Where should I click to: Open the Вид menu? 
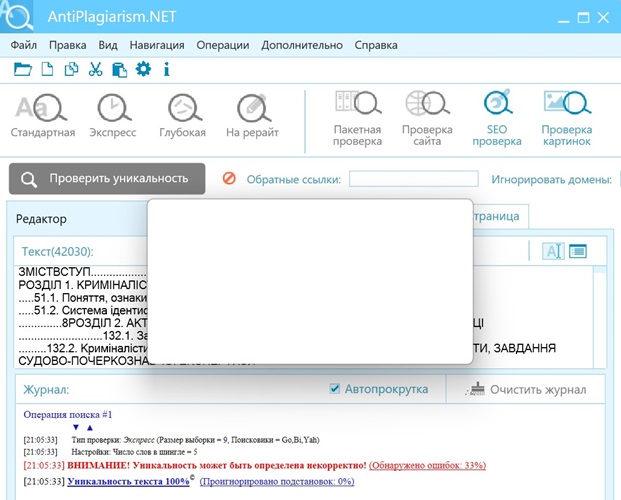108,45
